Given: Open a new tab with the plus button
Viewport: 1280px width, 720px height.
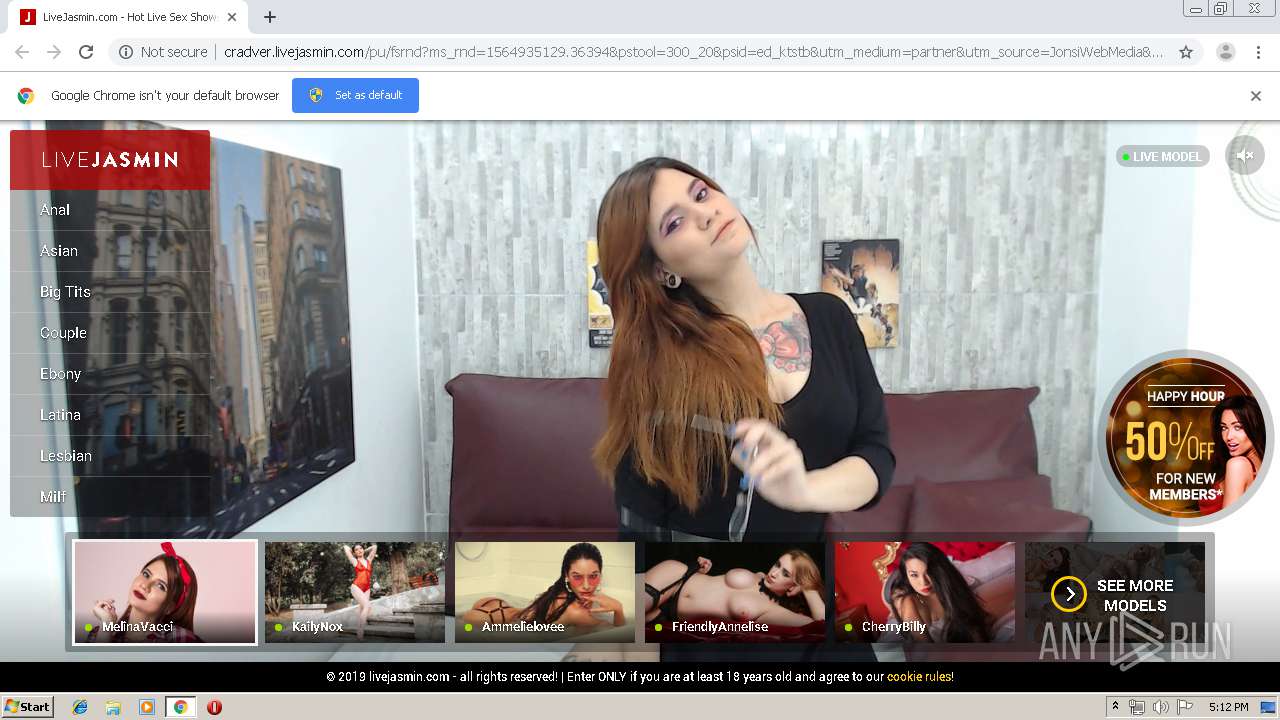Looking at the screenshot, I should 270,17.
